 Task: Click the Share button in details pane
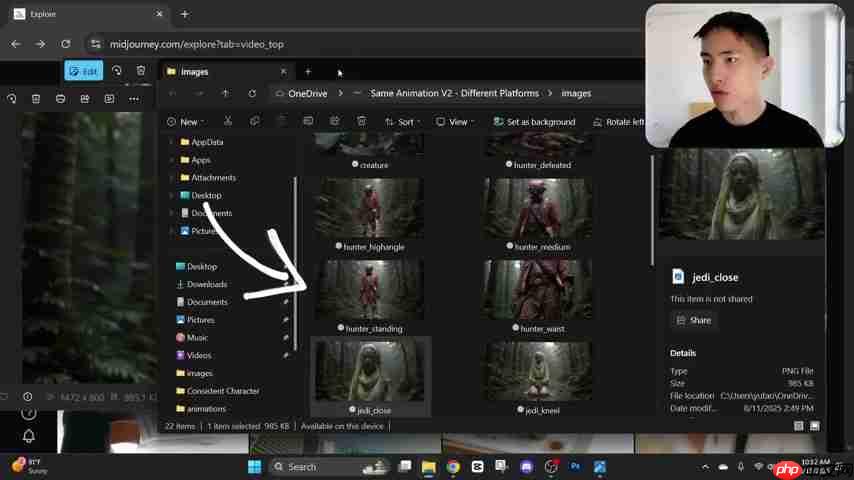point(693,320)
